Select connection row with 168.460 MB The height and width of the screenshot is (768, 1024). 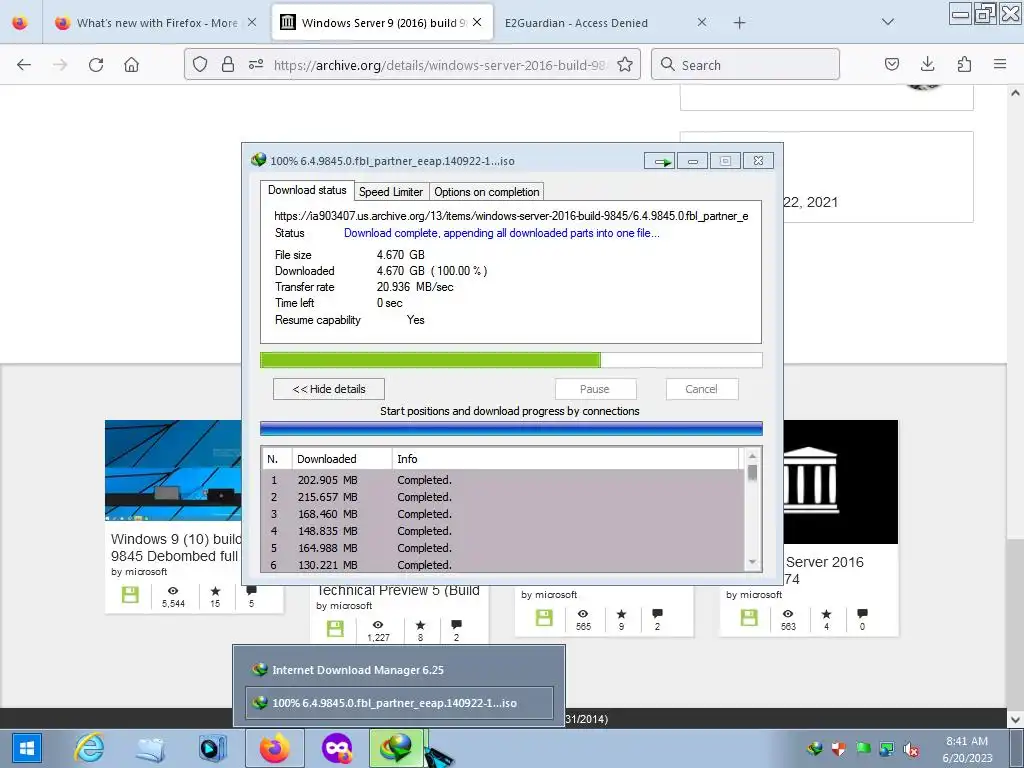tap(503, 514)
